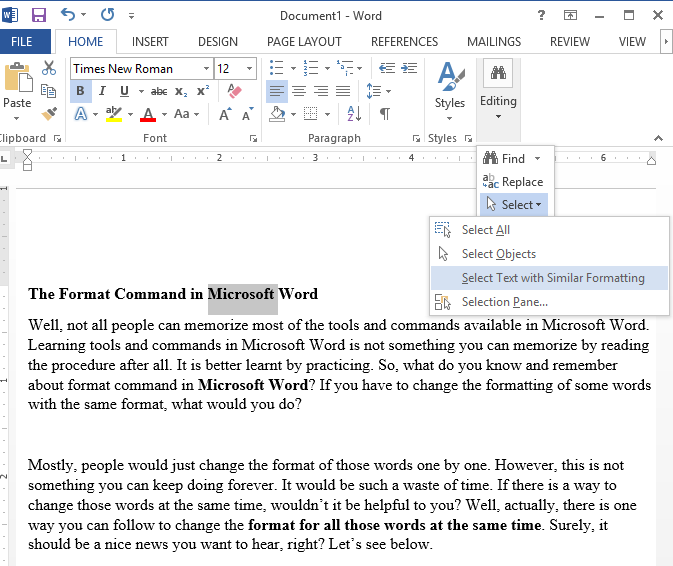Toggle Italic formatting
673x566 pixels.
pyautogui.click(x=102, y=91)
